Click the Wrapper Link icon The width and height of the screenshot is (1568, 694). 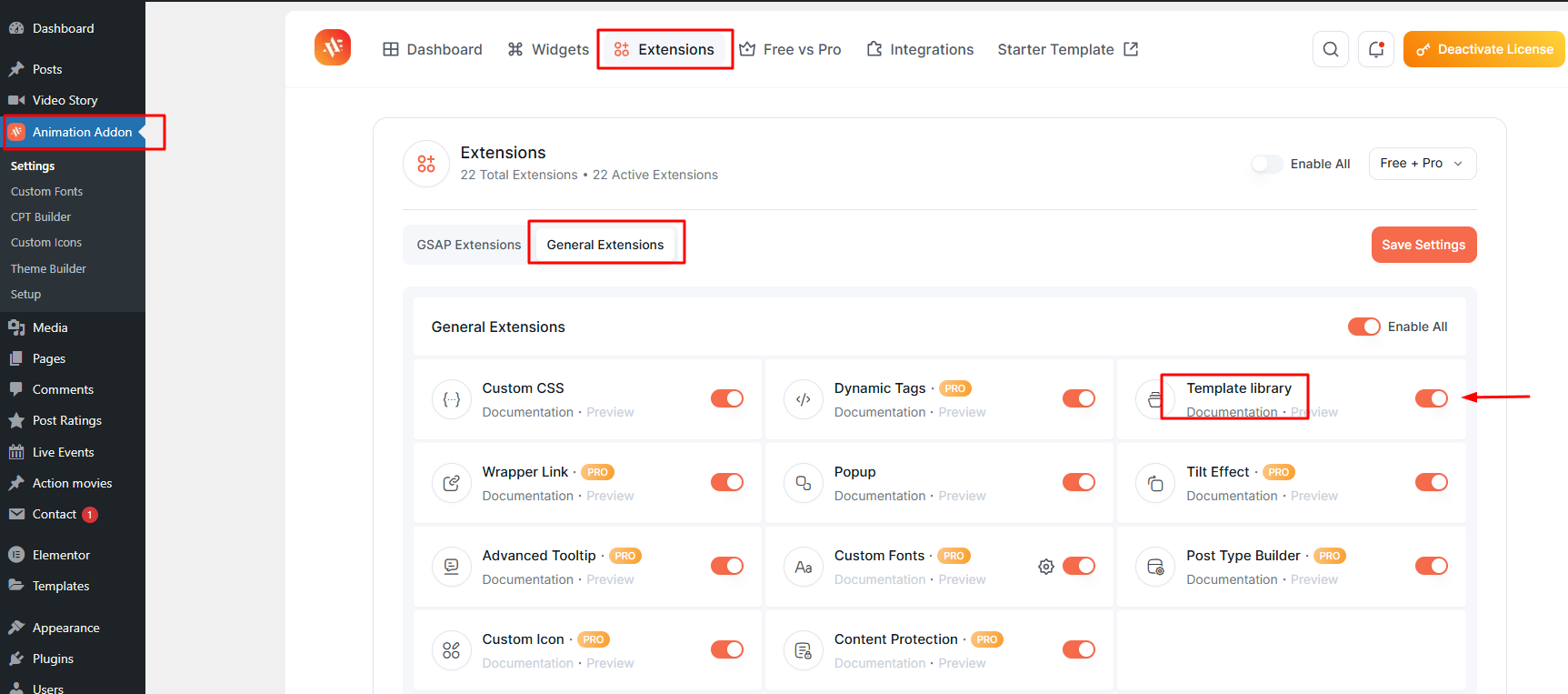point(452,483)
